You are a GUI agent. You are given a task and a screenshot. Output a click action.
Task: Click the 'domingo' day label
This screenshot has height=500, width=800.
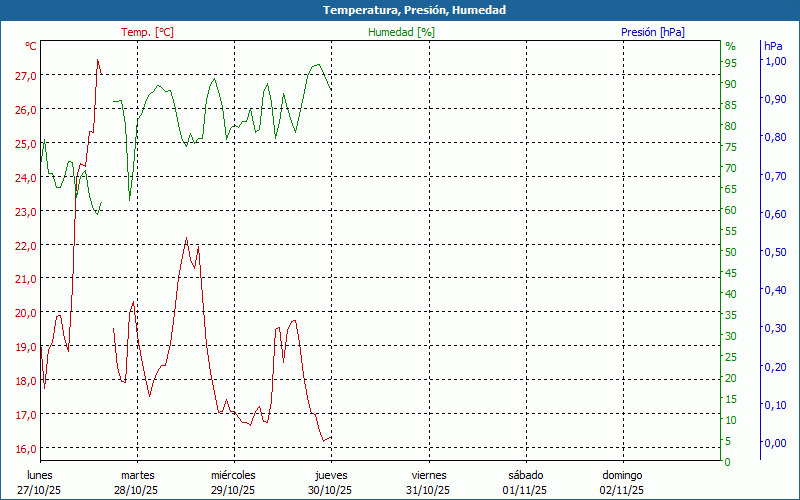tap(622, 475)
